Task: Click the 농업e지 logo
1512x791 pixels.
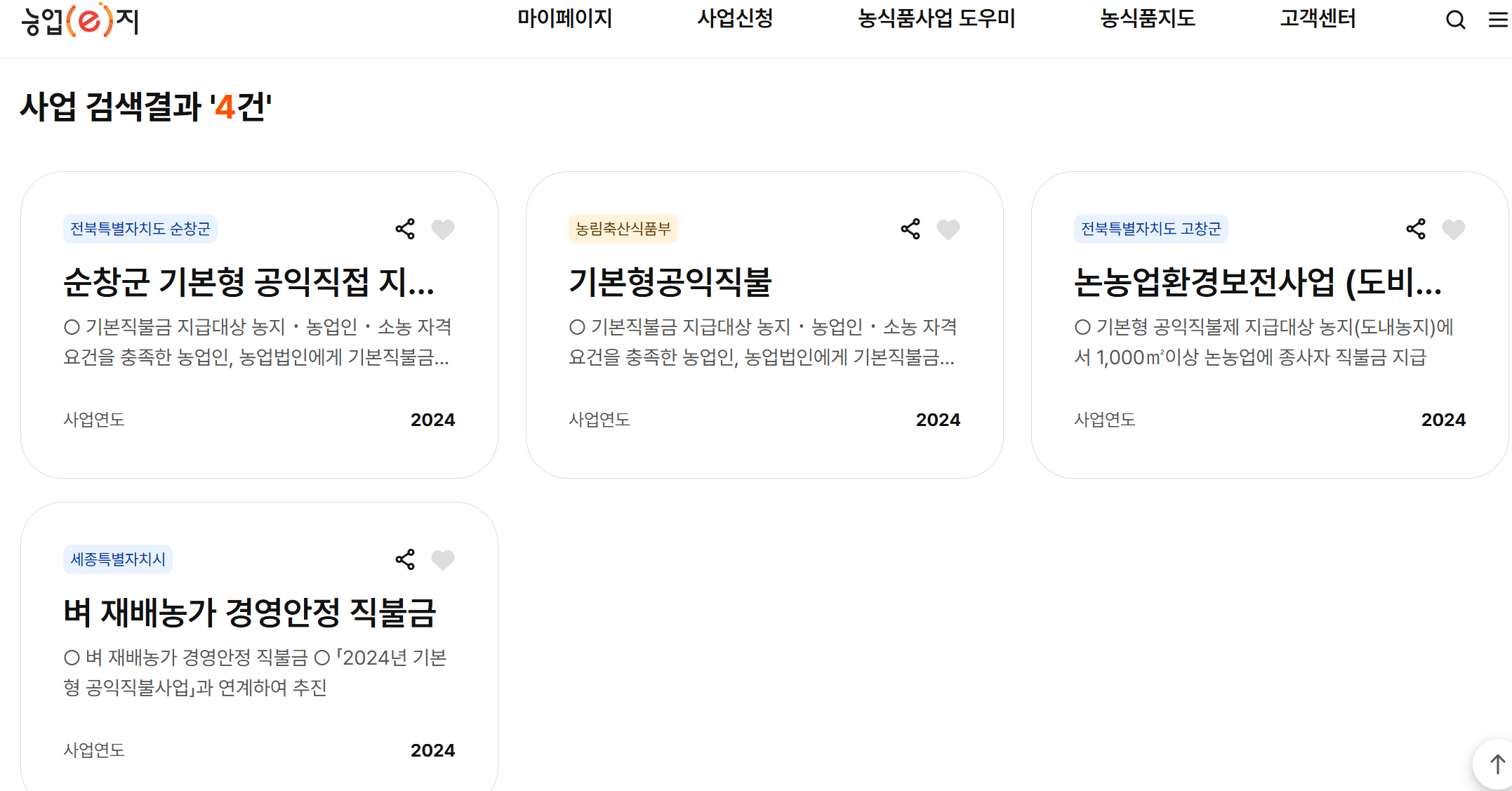Action: (x=79, y=20)
